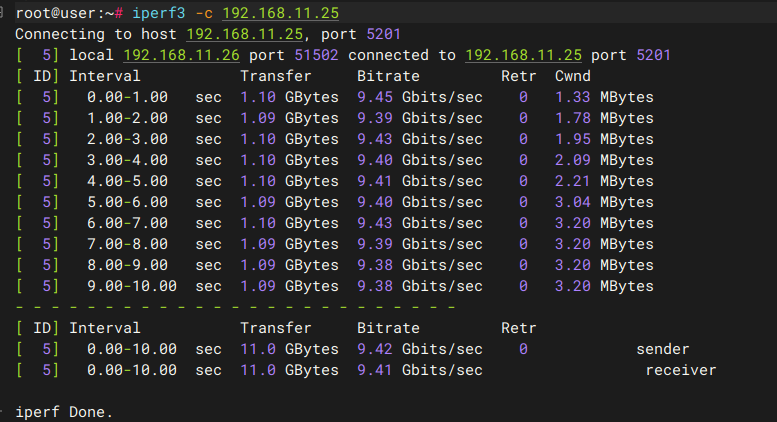777x422 pixels.
Task: Select Cwnd value 1.78 MBytes
Action: pyautogui.click(x=604, y=118)
